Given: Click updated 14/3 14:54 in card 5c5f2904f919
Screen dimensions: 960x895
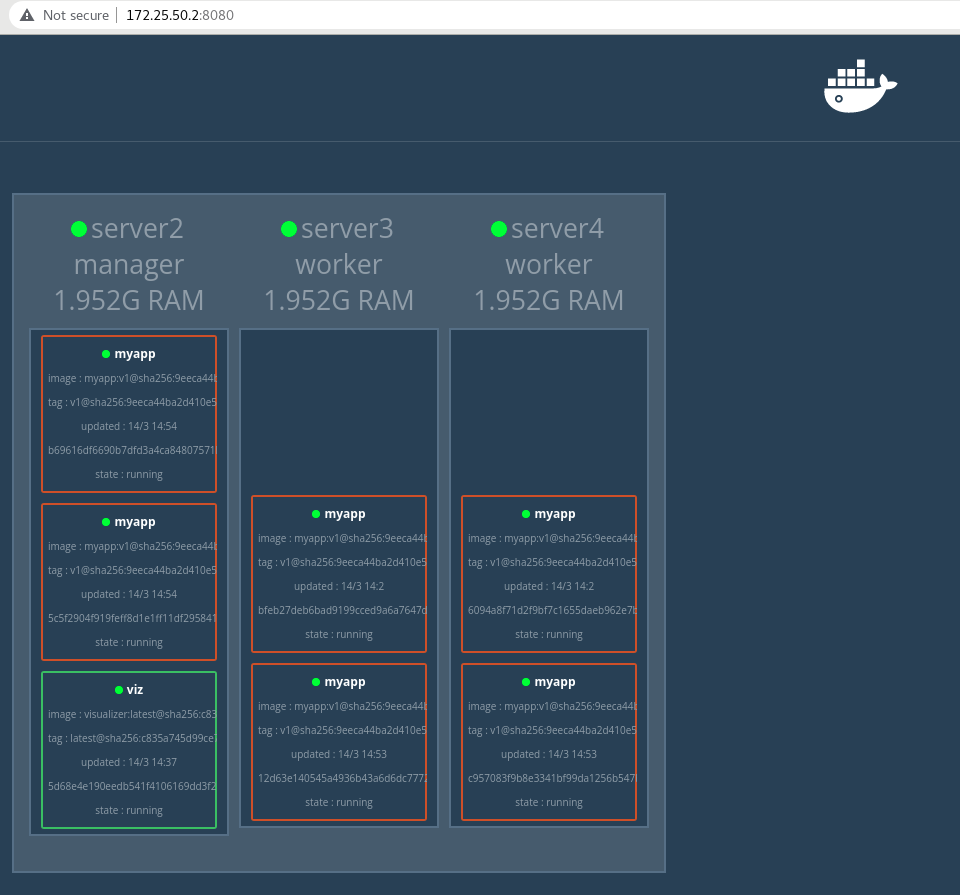Looking at the screenshot, I should point(129,594).
